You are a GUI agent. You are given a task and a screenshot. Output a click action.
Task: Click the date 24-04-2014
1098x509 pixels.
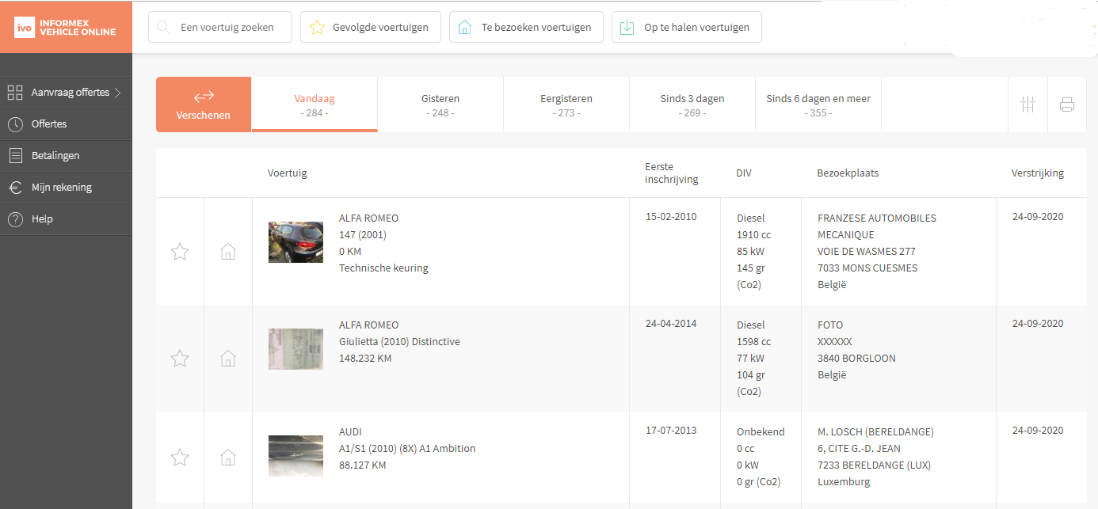tap(671, 323)
